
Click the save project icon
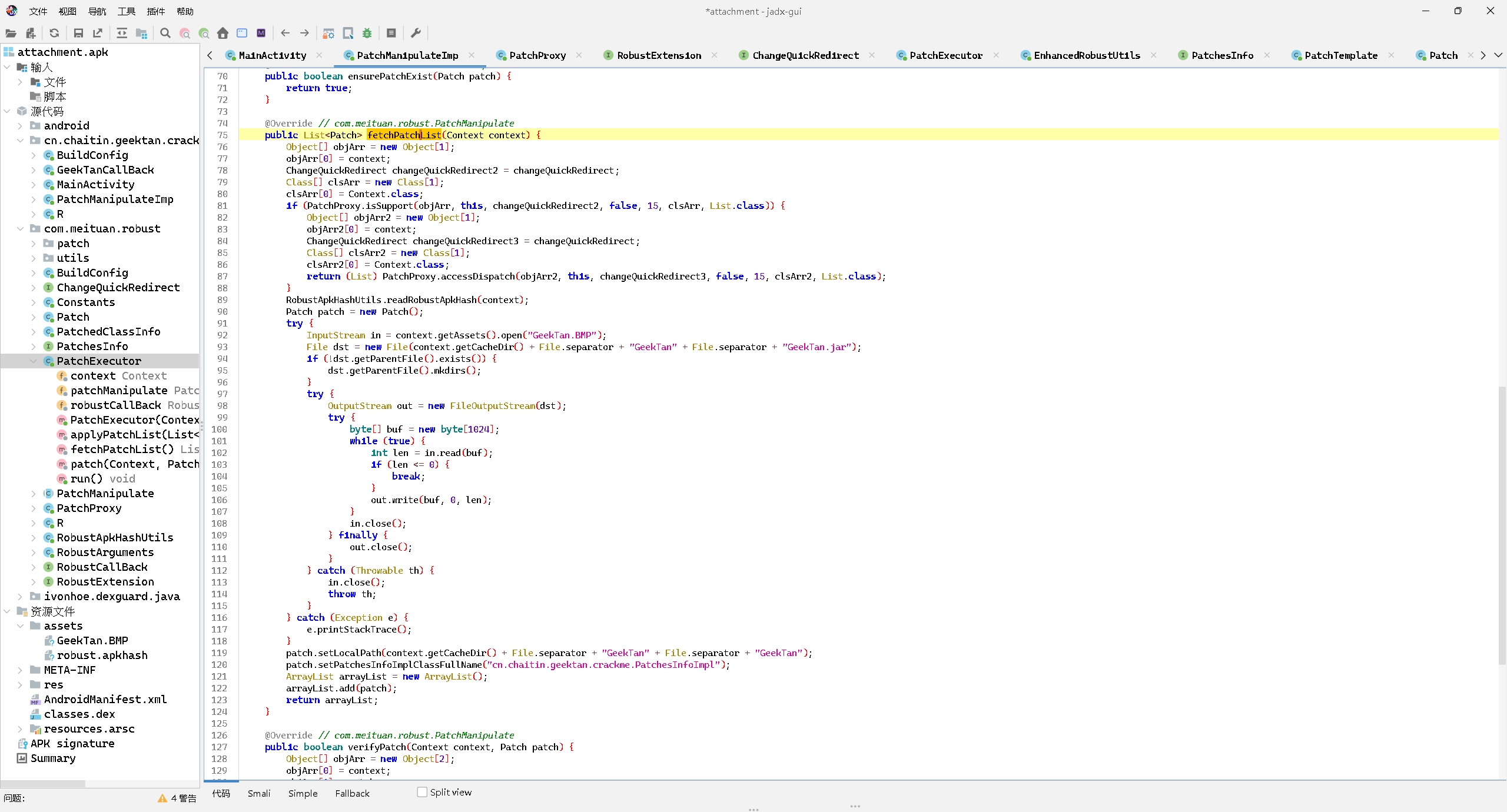point(78,34)
